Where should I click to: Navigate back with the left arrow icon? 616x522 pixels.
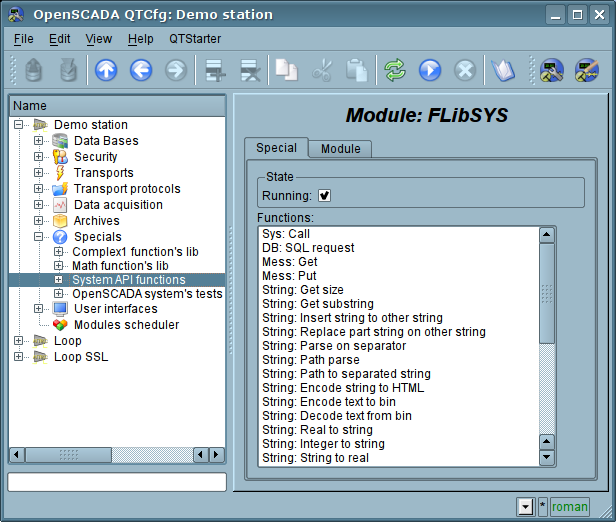(141, 70)
